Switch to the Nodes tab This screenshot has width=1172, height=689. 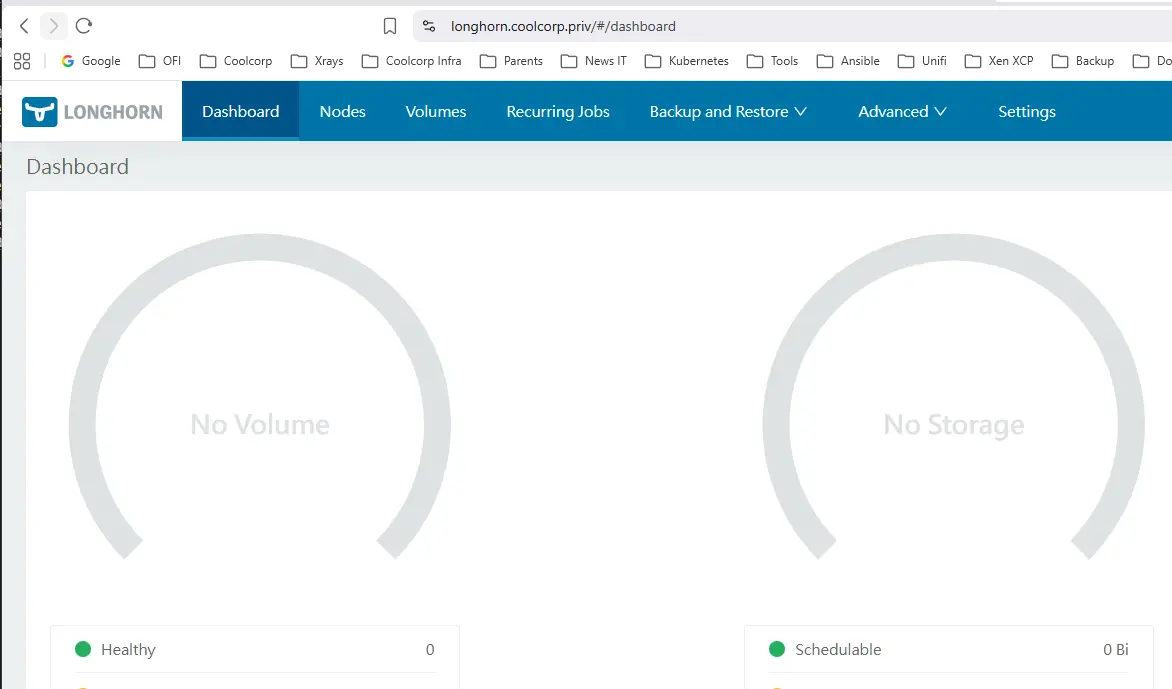[x=342, y=112]
